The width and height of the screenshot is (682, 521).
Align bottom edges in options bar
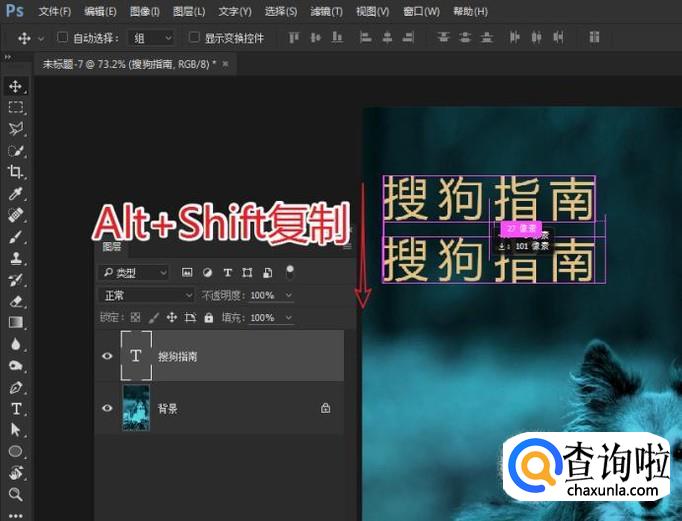pos(337,38)
